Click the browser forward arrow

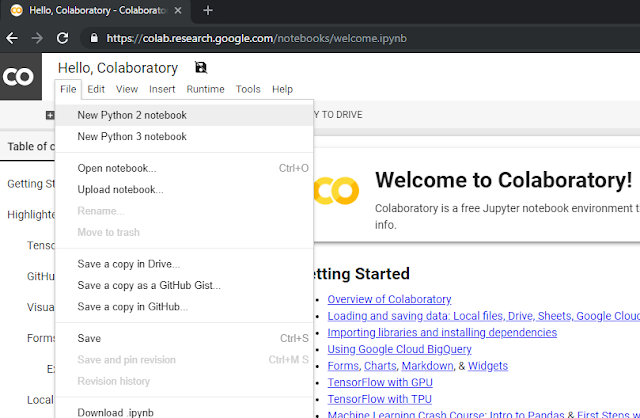[38, 38]
